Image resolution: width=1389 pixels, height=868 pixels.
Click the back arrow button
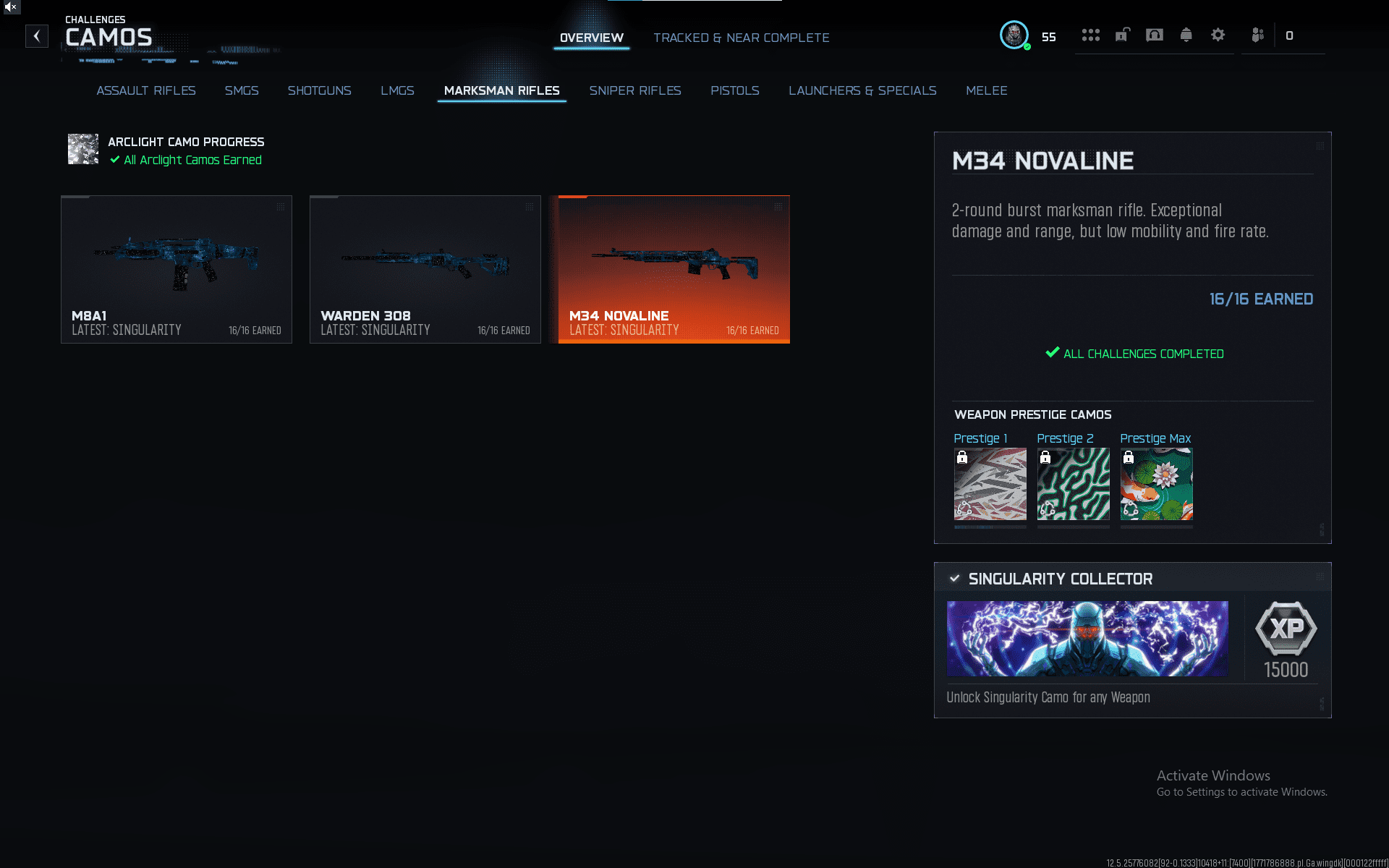tap(37, 36)
